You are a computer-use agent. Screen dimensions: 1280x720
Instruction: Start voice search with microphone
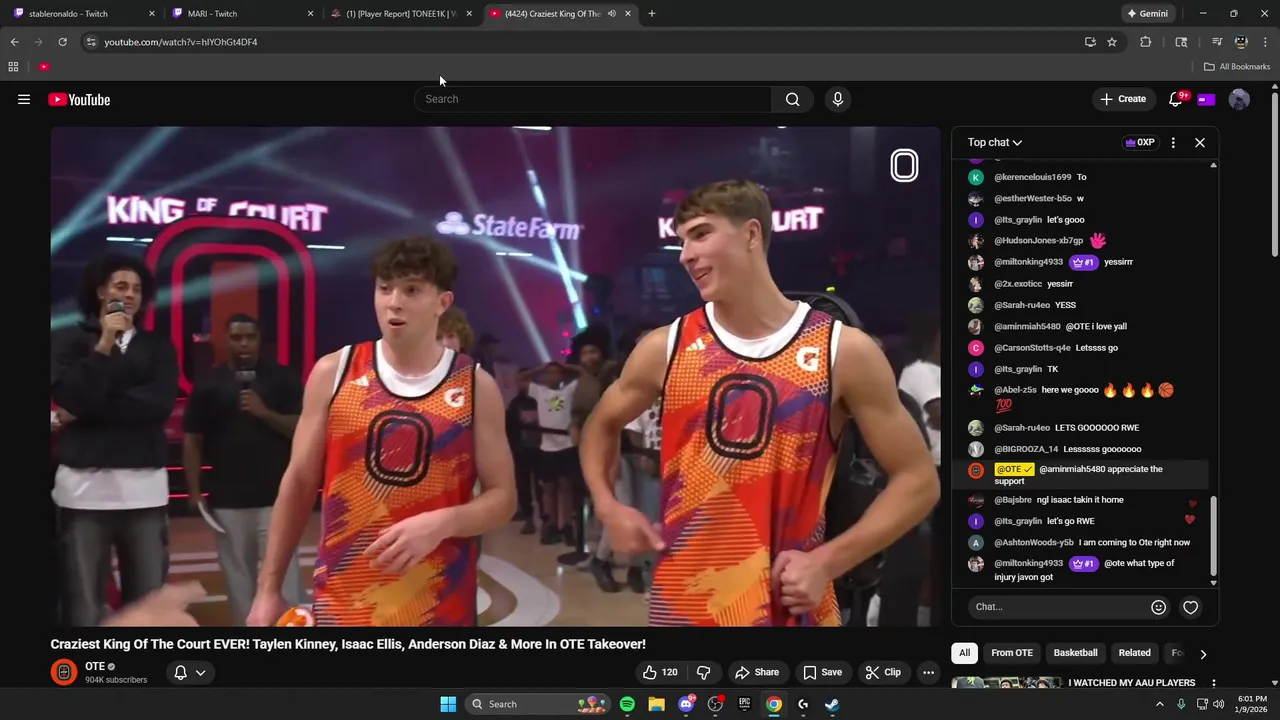[x=838, y=99]
